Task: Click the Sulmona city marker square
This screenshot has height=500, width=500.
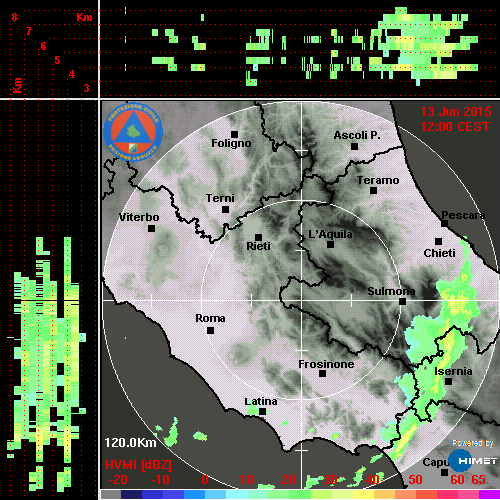Action: [403, 302]
